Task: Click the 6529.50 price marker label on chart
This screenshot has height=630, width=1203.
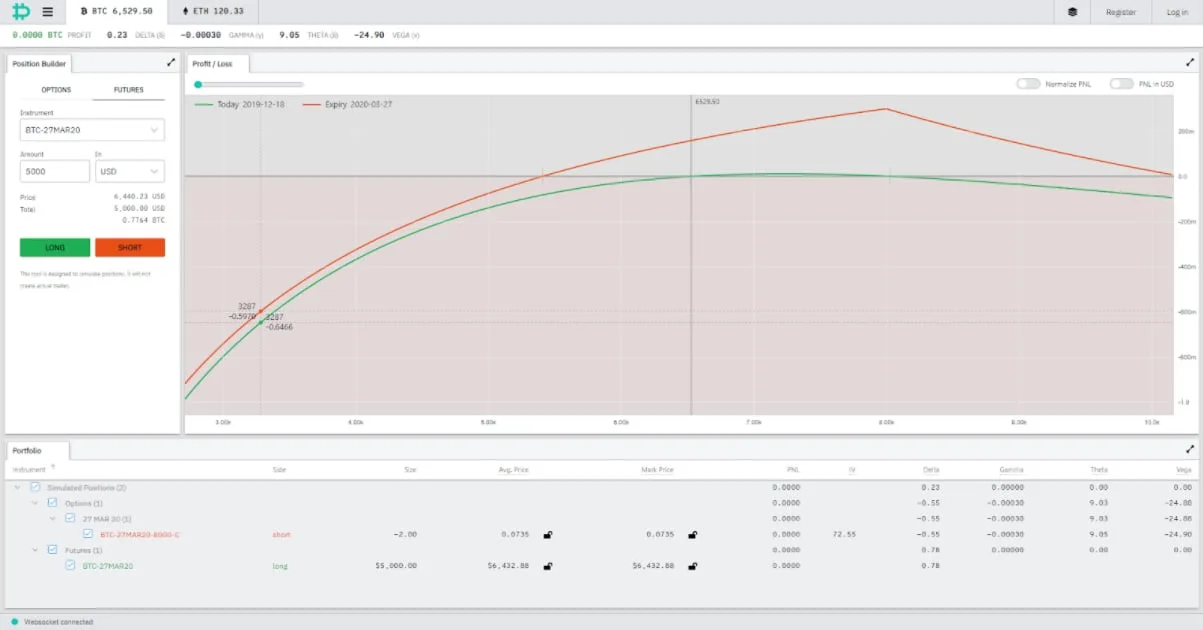Action: [x=707, y=102]
